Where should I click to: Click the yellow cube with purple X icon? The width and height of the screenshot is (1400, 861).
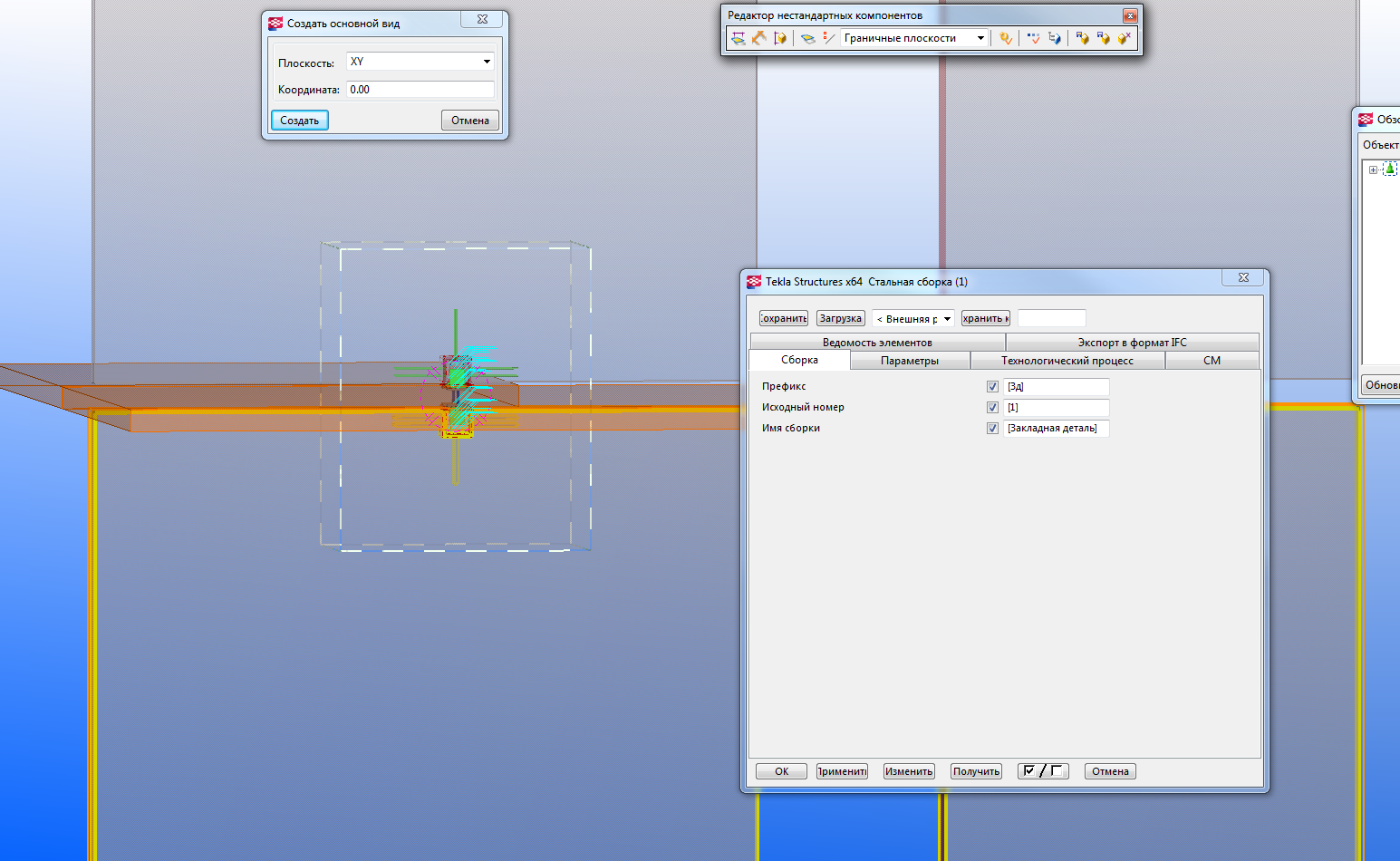(x=1124, y=38)
